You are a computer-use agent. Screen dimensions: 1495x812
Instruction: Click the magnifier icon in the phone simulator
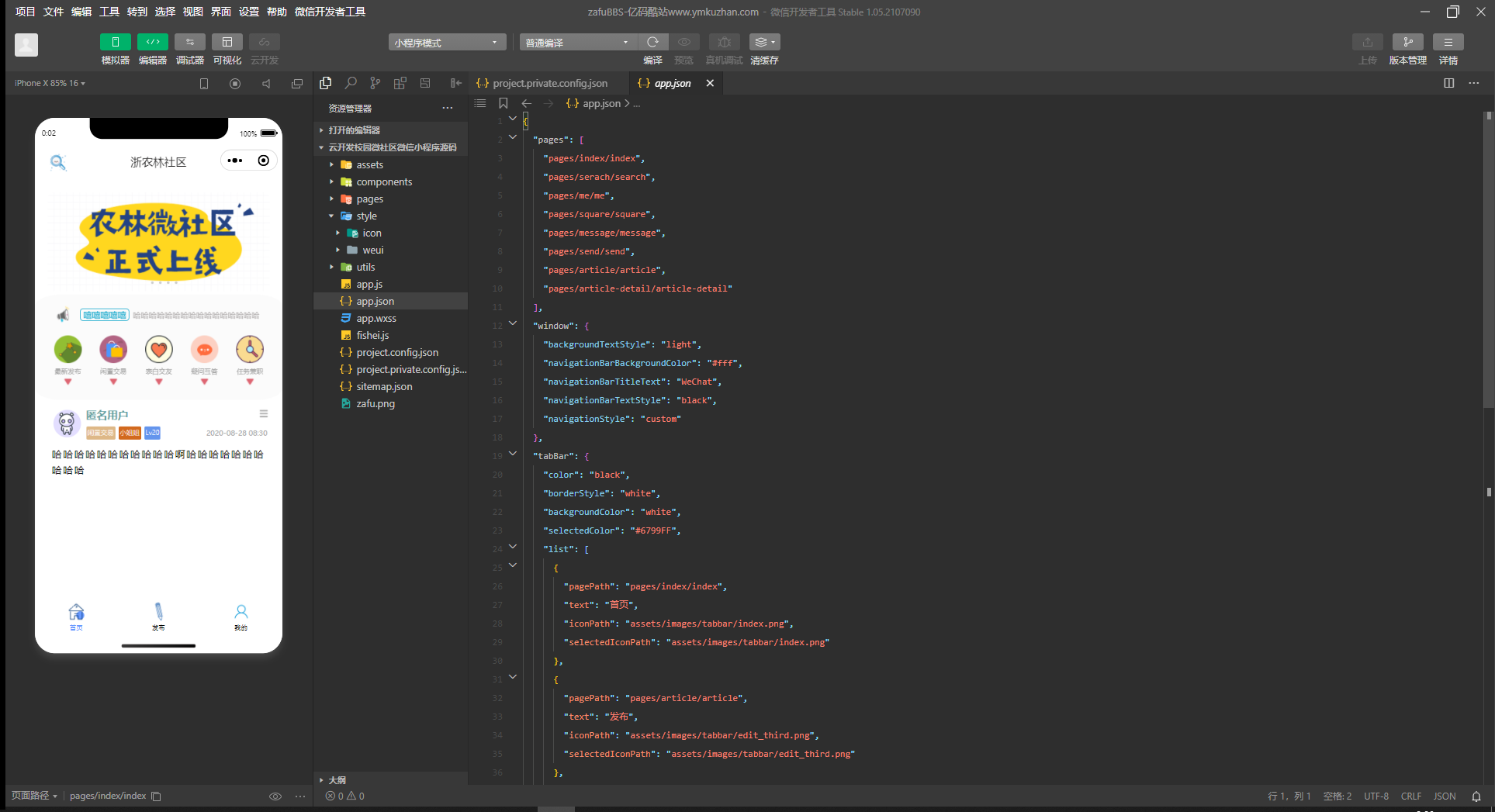(57, 162)
